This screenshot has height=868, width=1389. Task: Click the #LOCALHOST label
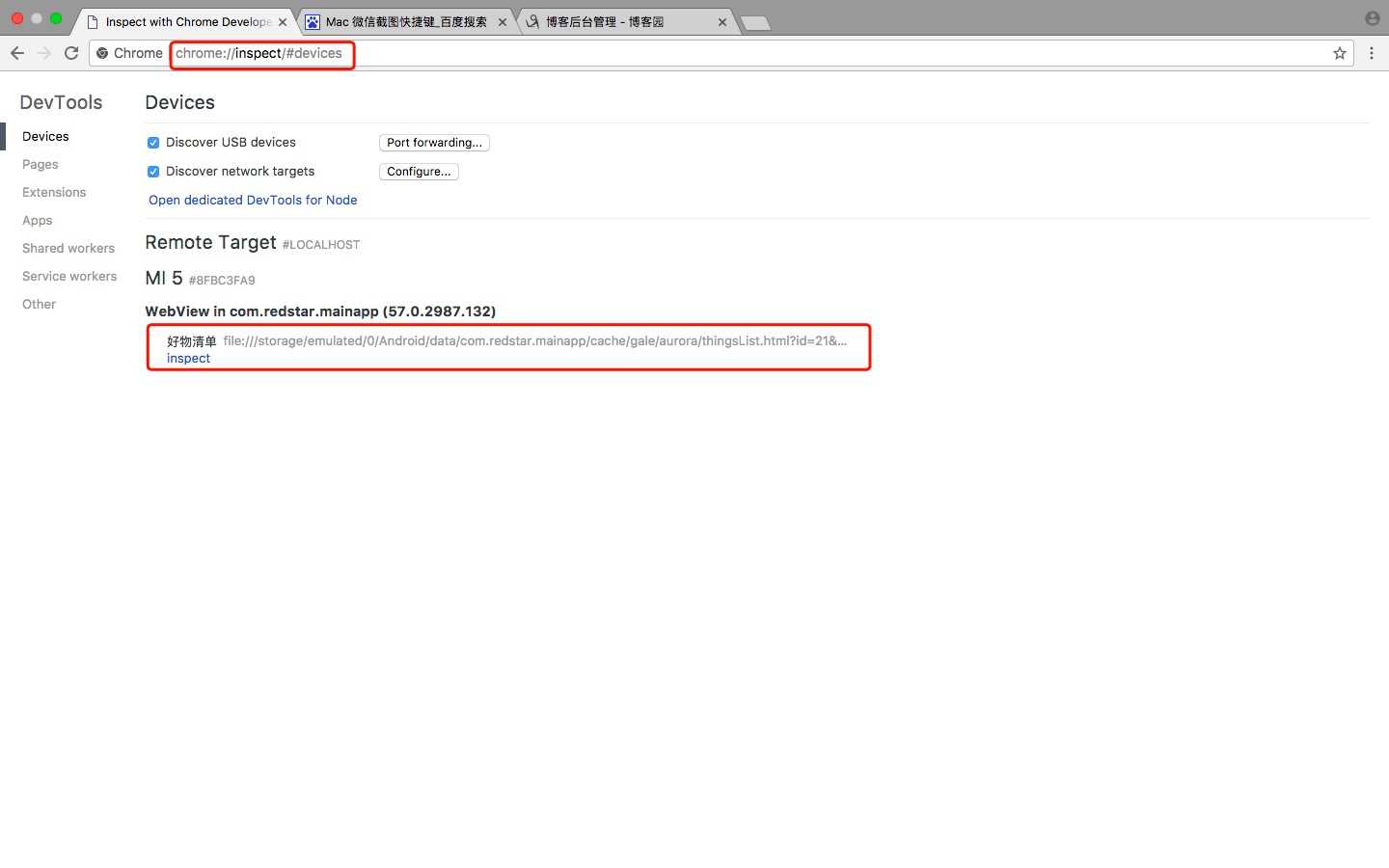click(321, 245)
